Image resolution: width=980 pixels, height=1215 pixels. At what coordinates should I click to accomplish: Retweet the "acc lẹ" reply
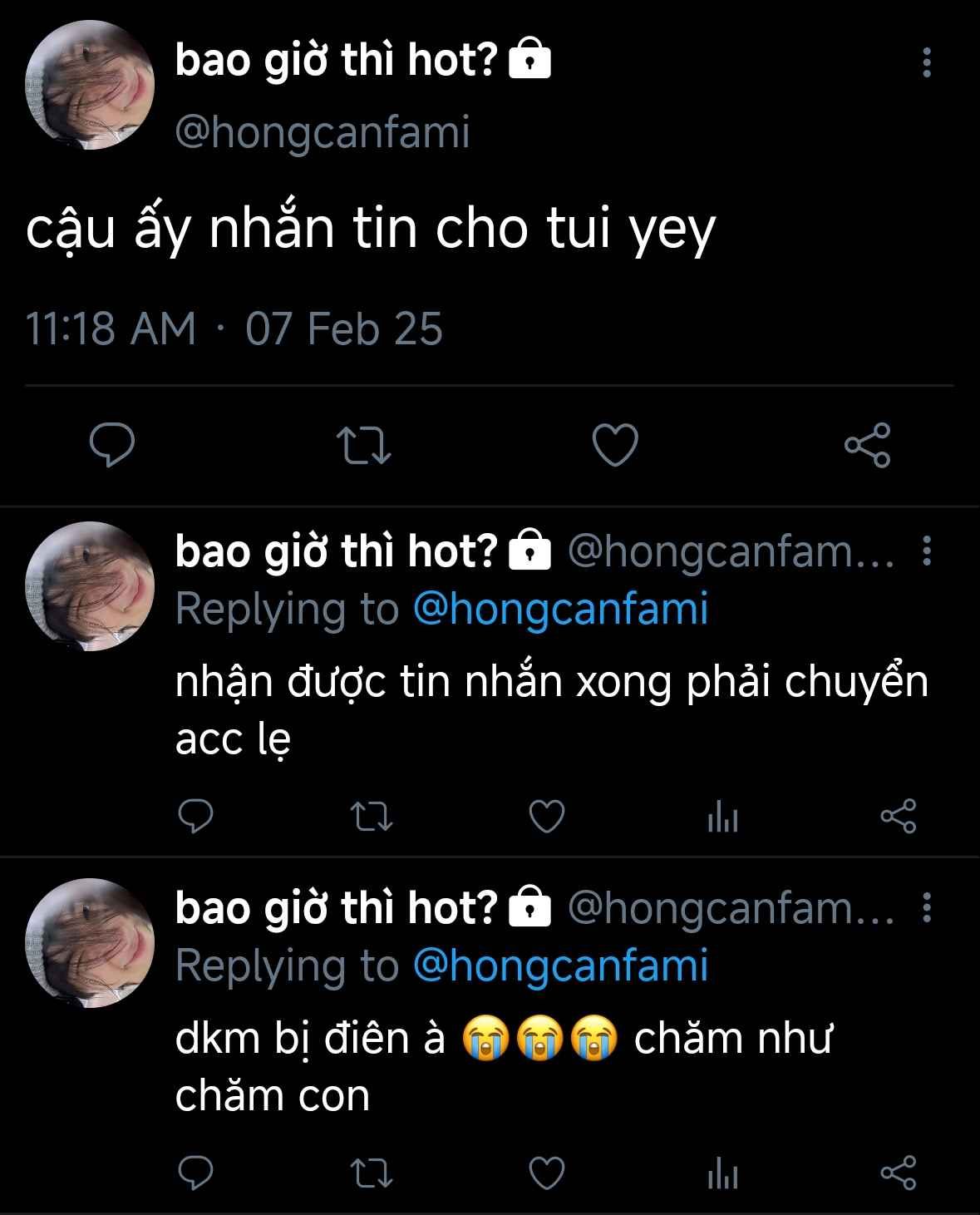372,817
